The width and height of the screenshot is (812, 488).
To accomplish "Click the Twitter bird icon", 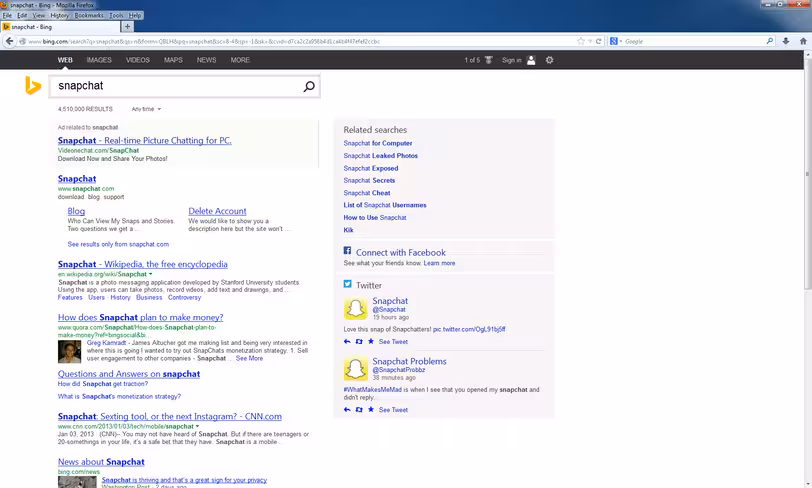I will pyautogui.click(x=347, y=284).
